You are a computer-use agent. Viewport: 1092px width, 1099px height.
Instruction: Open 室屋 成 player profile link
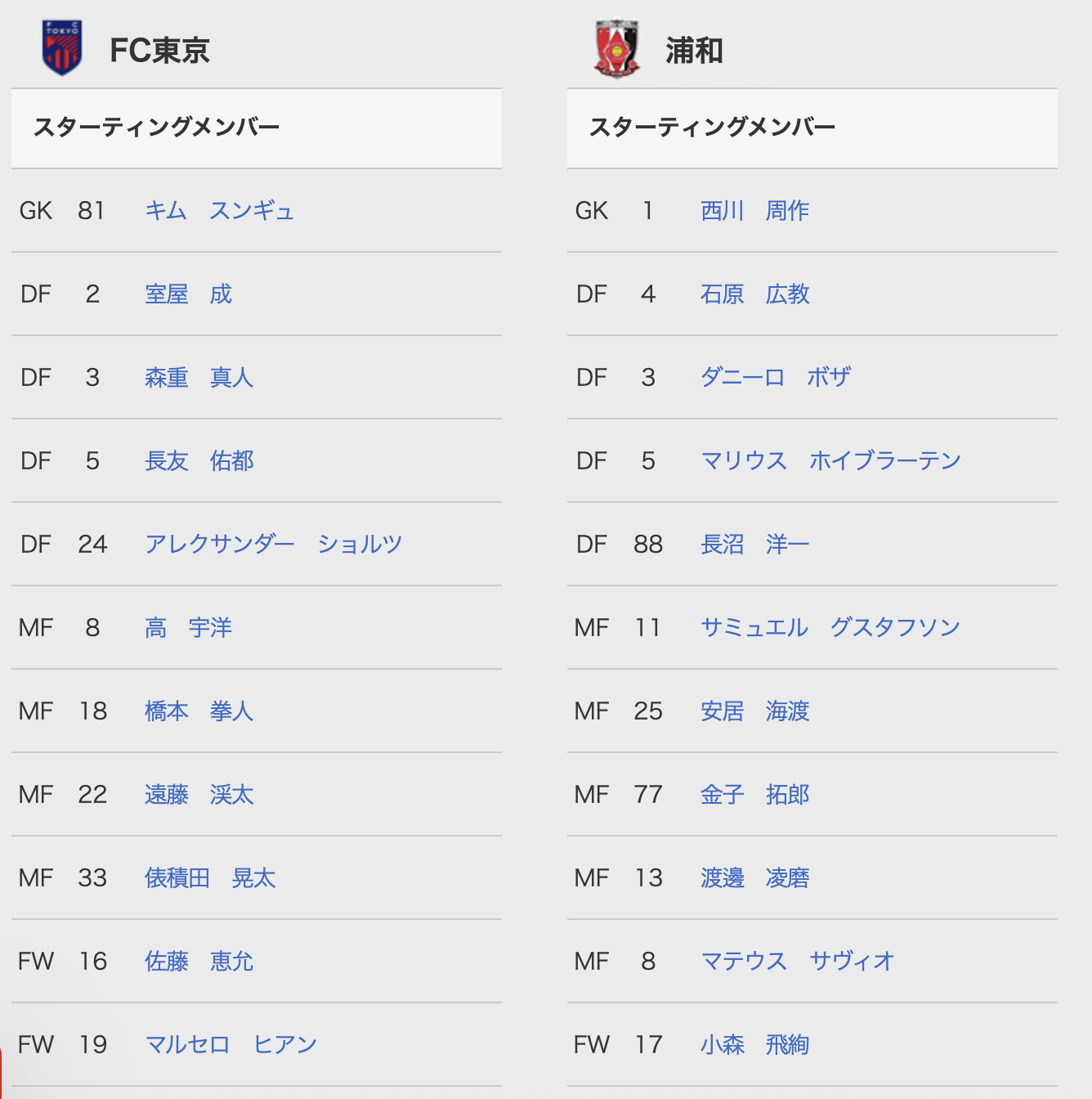pyautogui.click(x=189, y=294)
